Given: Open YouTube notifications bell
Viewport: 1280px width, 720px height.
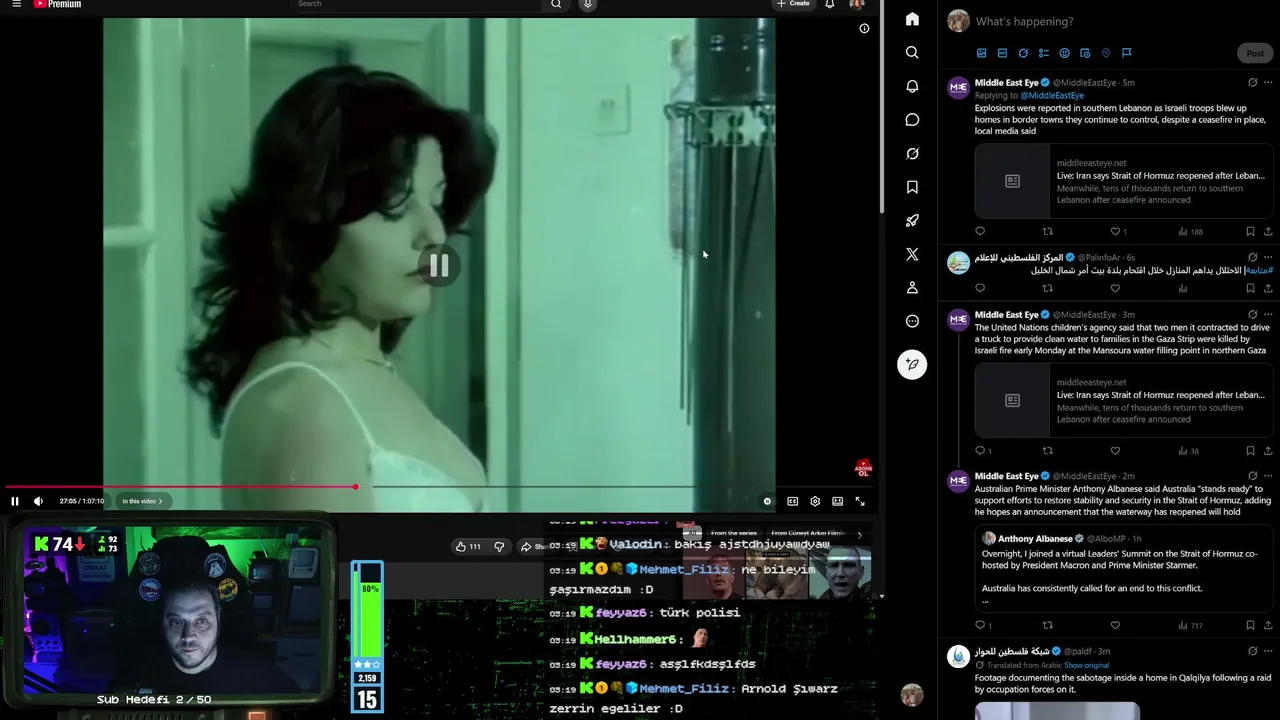Looking at the screenshot, I should tap(830, 4).
